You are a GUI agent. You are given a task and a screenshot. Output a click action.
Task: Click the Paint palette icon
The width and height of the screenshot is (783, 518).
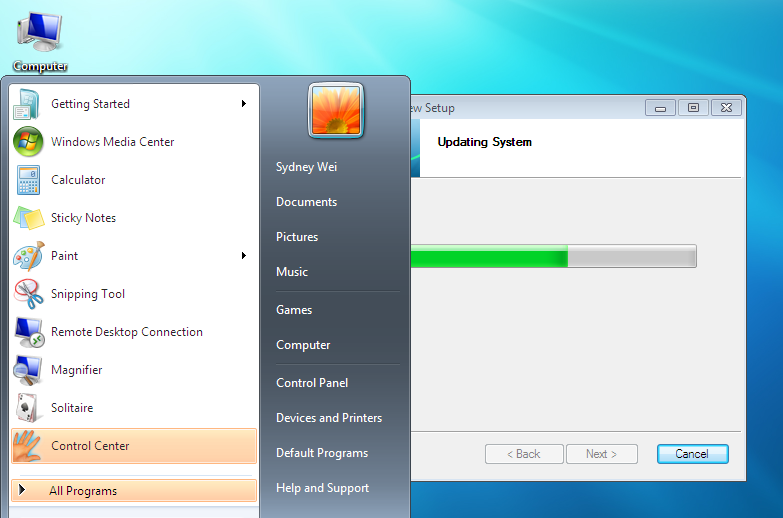[28, 256]
